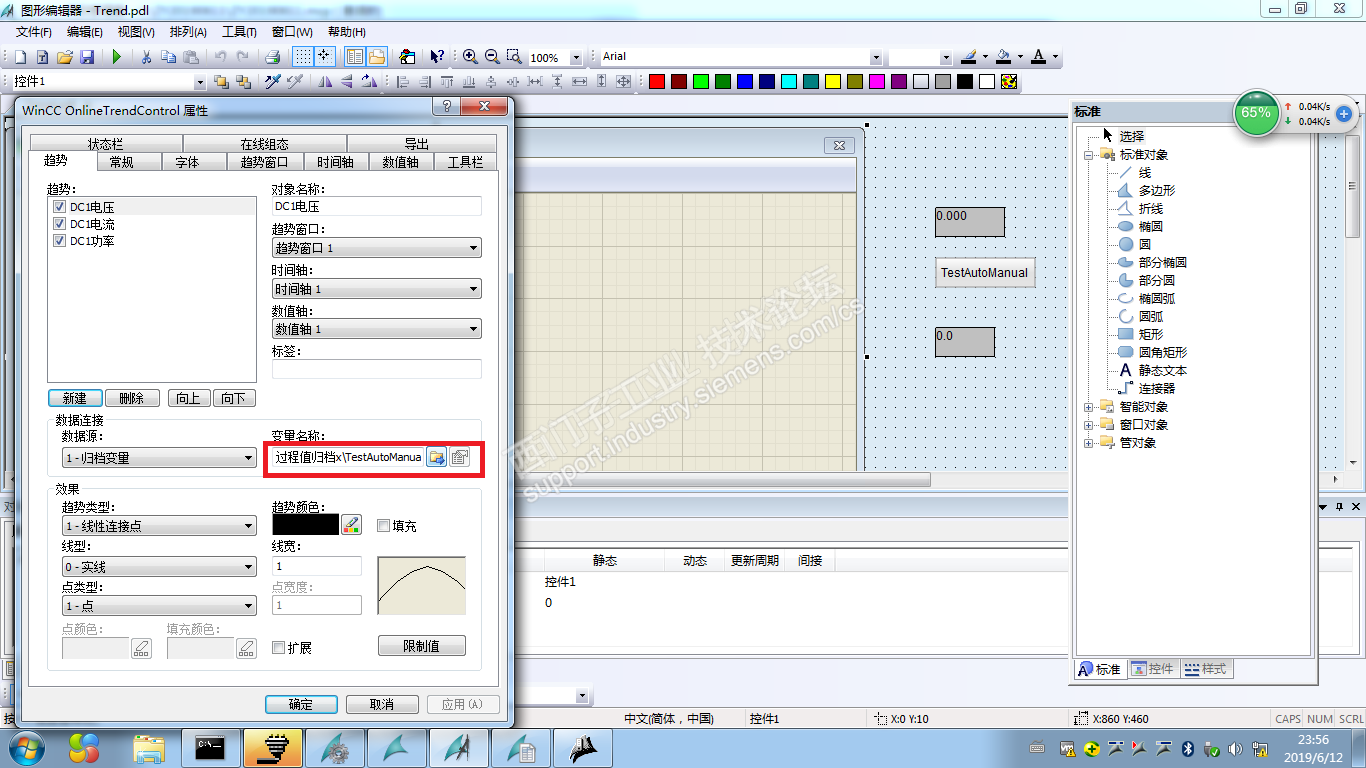Click the 限制值 button
This screenshot has width=1366, height=768.
click(421, 646)
